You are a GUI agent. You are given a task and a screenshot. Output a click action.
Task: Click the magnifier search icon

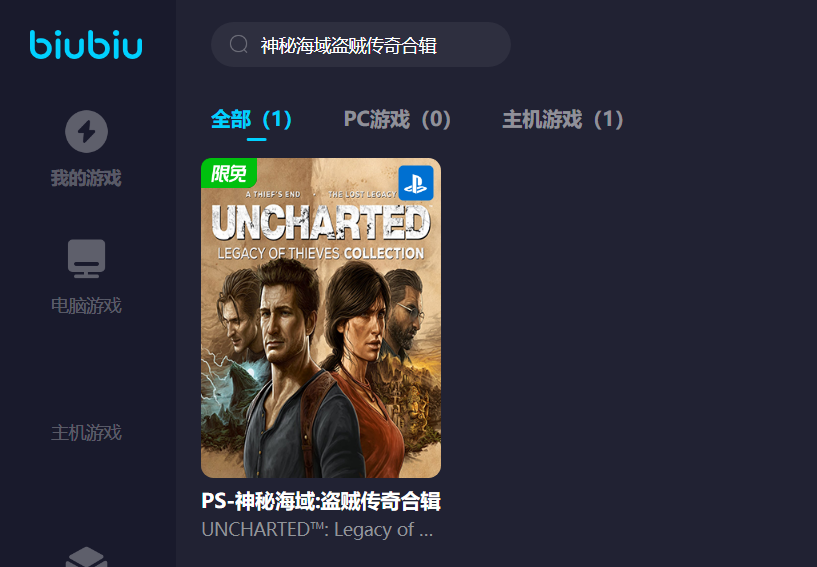(x=239, y=44)
